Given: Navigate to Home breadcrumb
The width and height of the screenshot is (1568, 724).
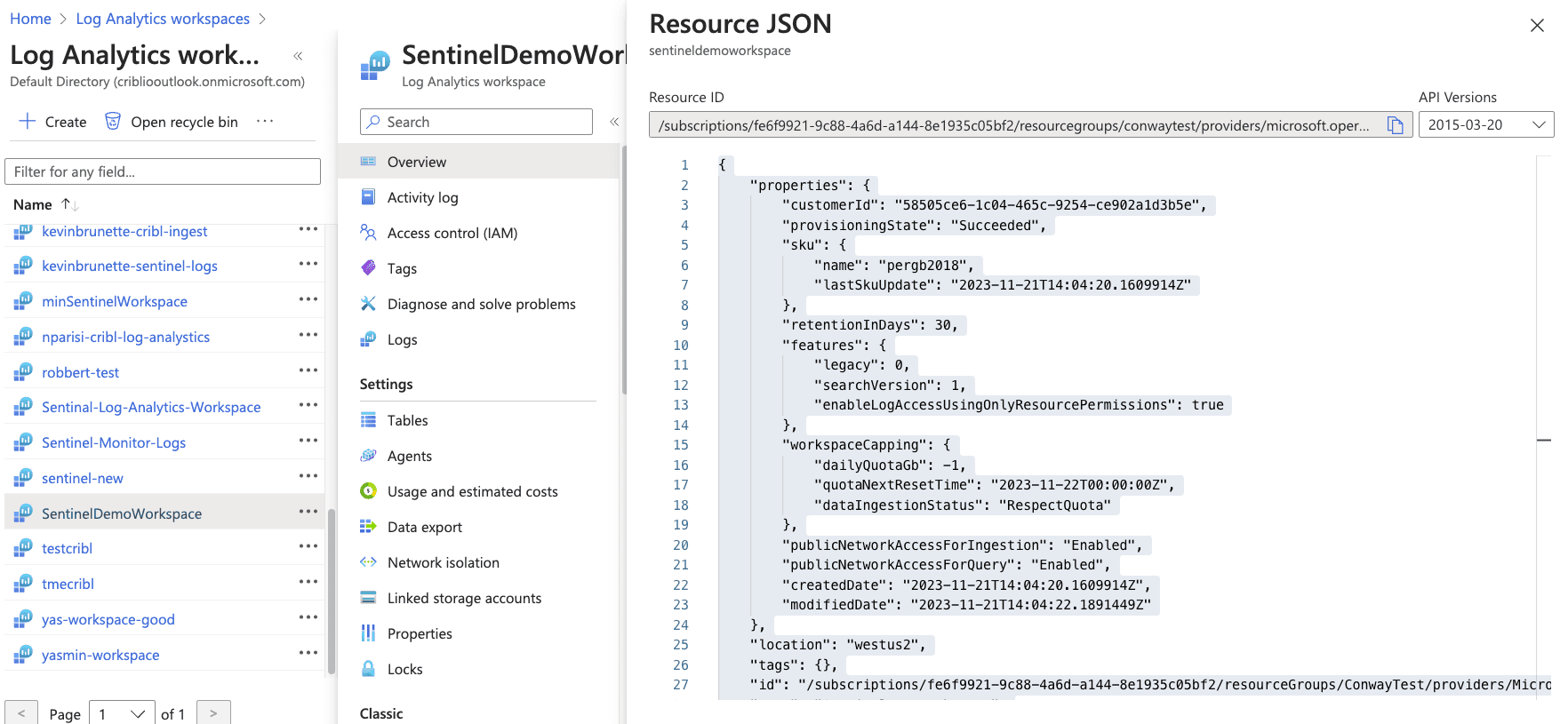Looking at the screenshot, I should 30,19.
